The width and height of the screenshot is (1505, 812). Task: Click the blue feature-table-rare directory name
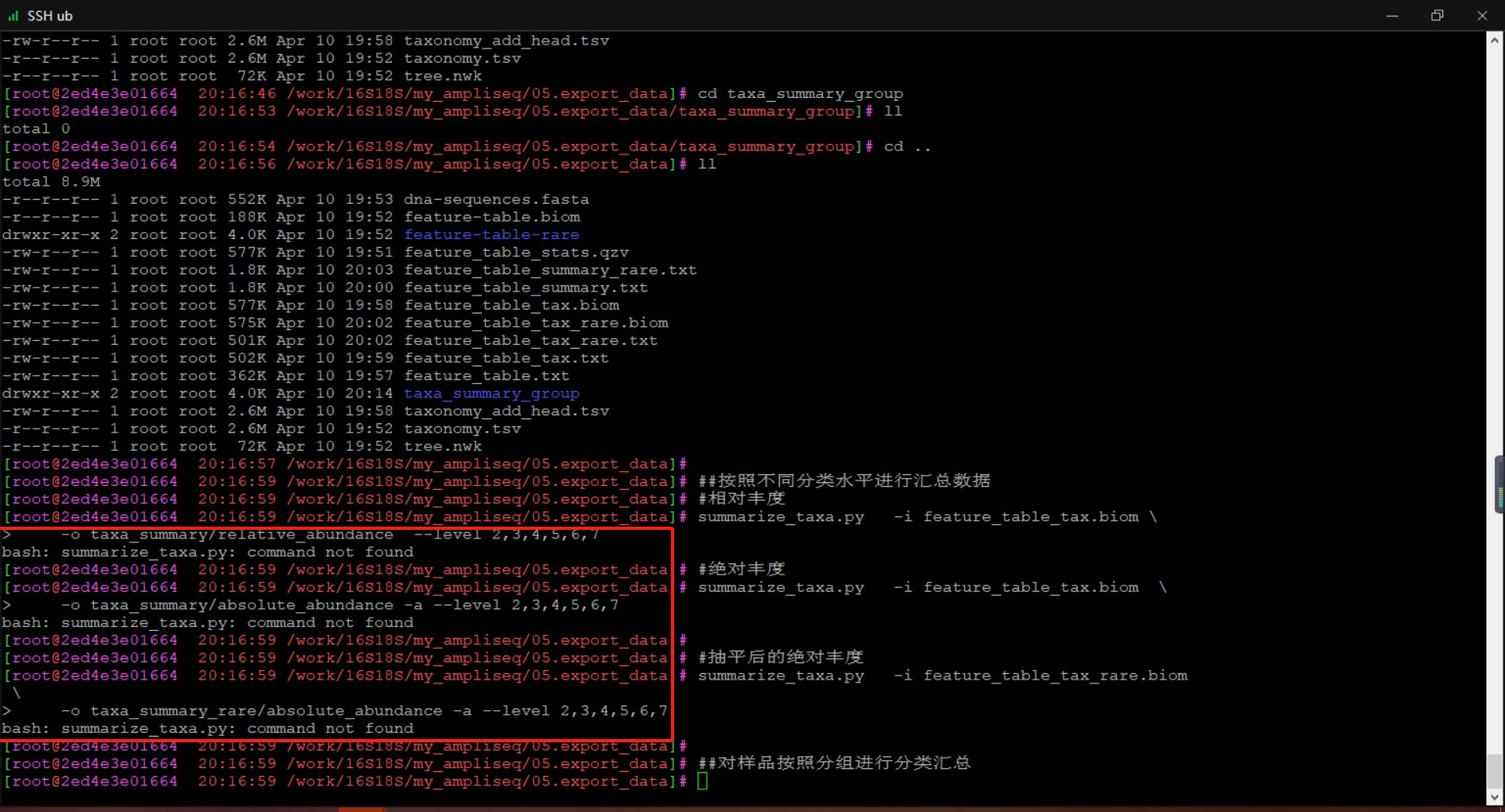(x=491, y=235)
